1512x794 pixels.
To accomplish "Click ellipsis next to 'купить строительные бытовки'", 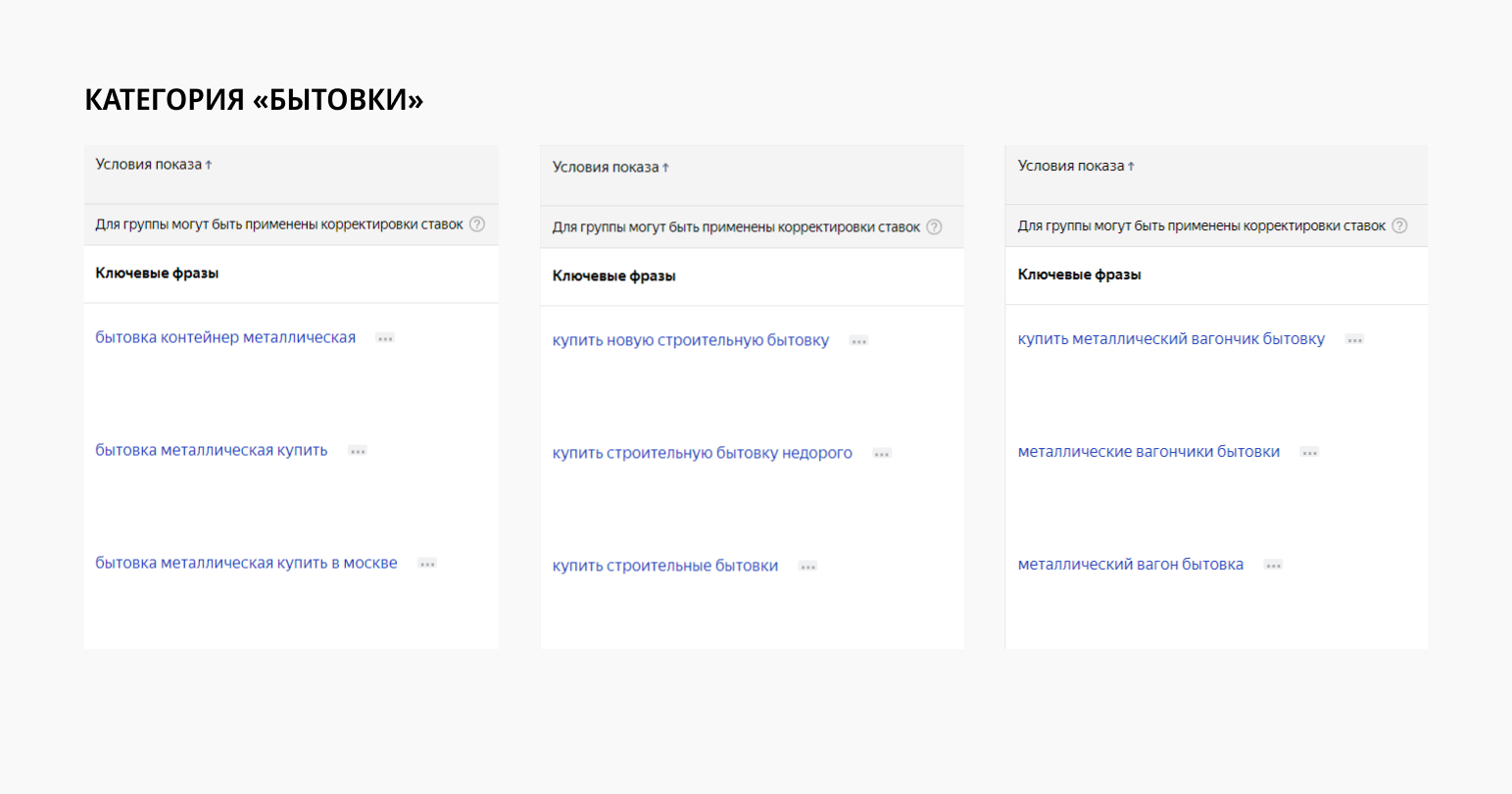I will coord(807,567).
